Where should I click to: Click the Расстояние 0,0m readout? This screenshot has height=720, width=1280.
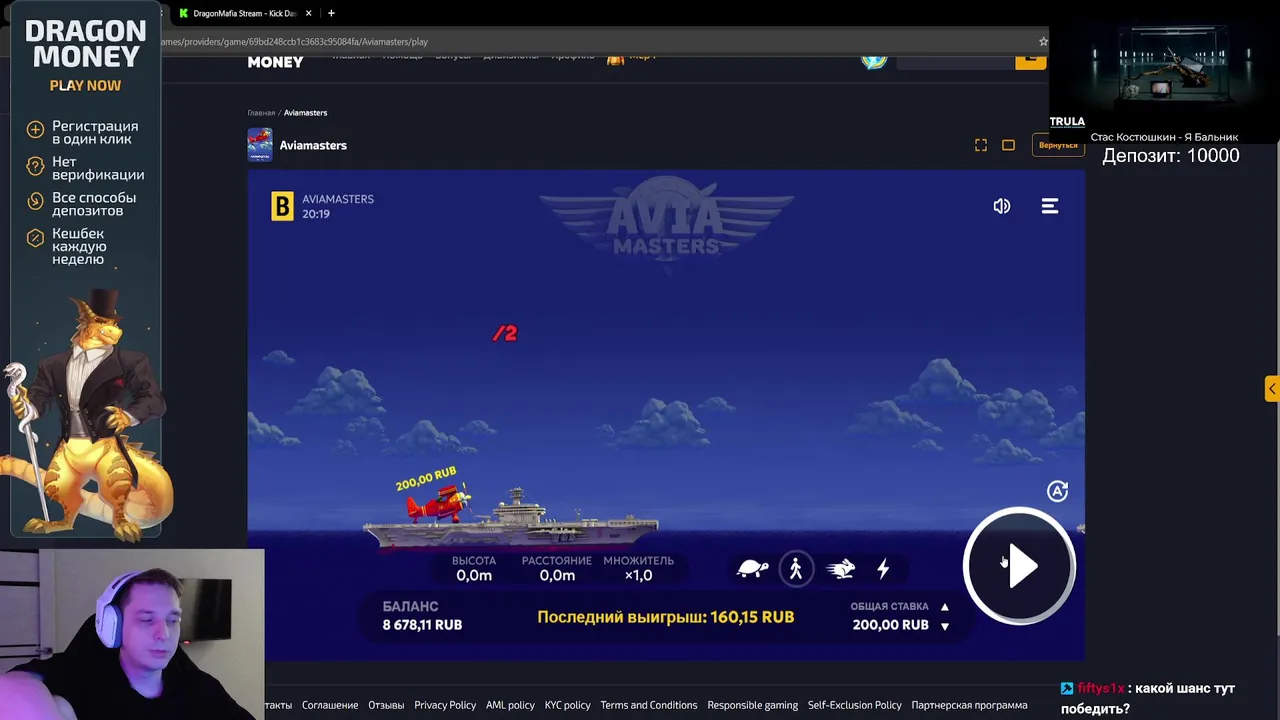[557, 568]
